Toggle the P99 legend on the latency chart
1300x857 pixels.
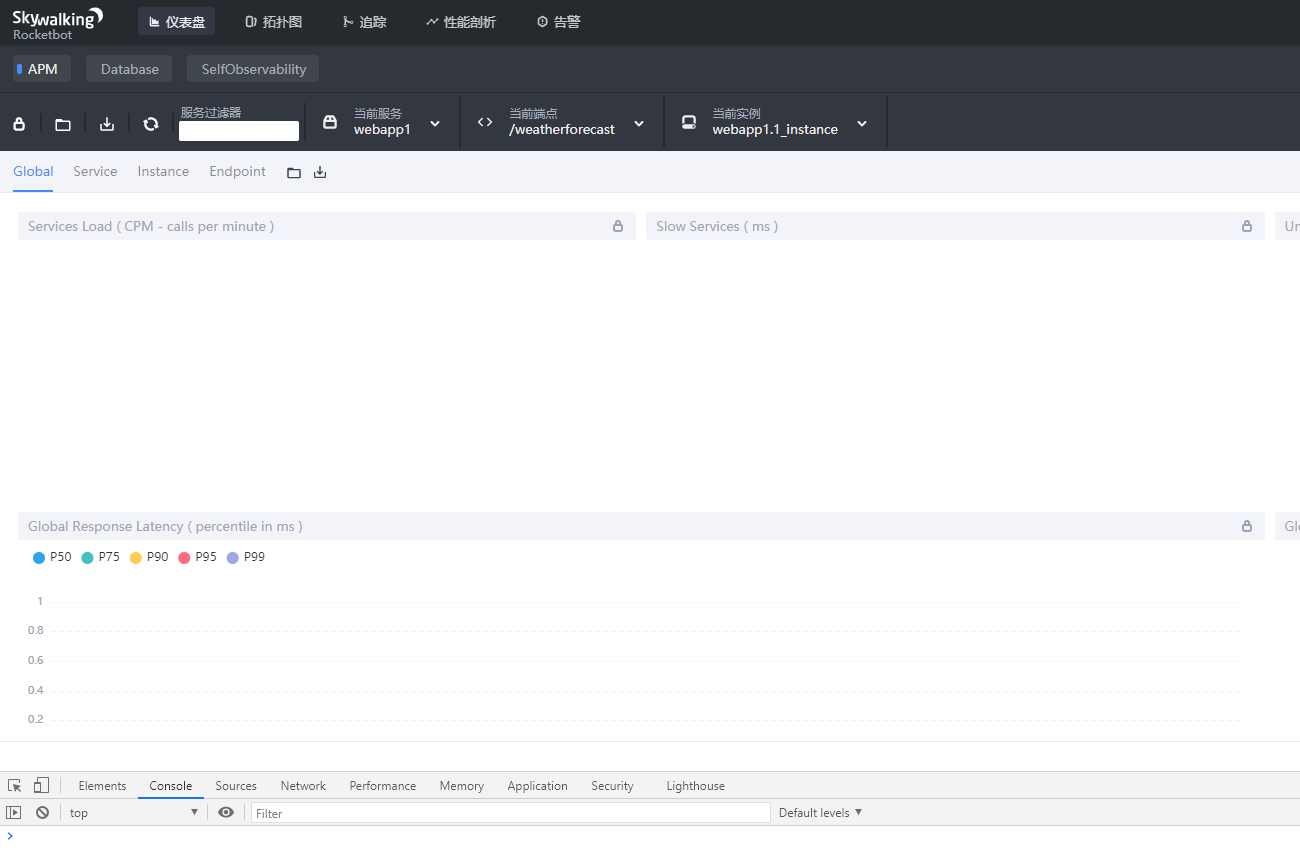point(246,557)
